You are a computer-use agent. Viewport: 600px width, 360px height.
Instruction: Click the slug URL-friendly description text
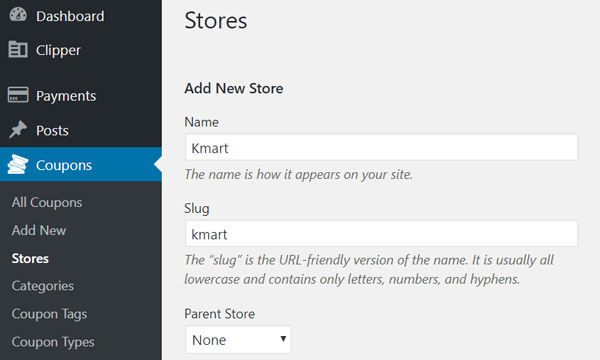(x=369, y=270)
